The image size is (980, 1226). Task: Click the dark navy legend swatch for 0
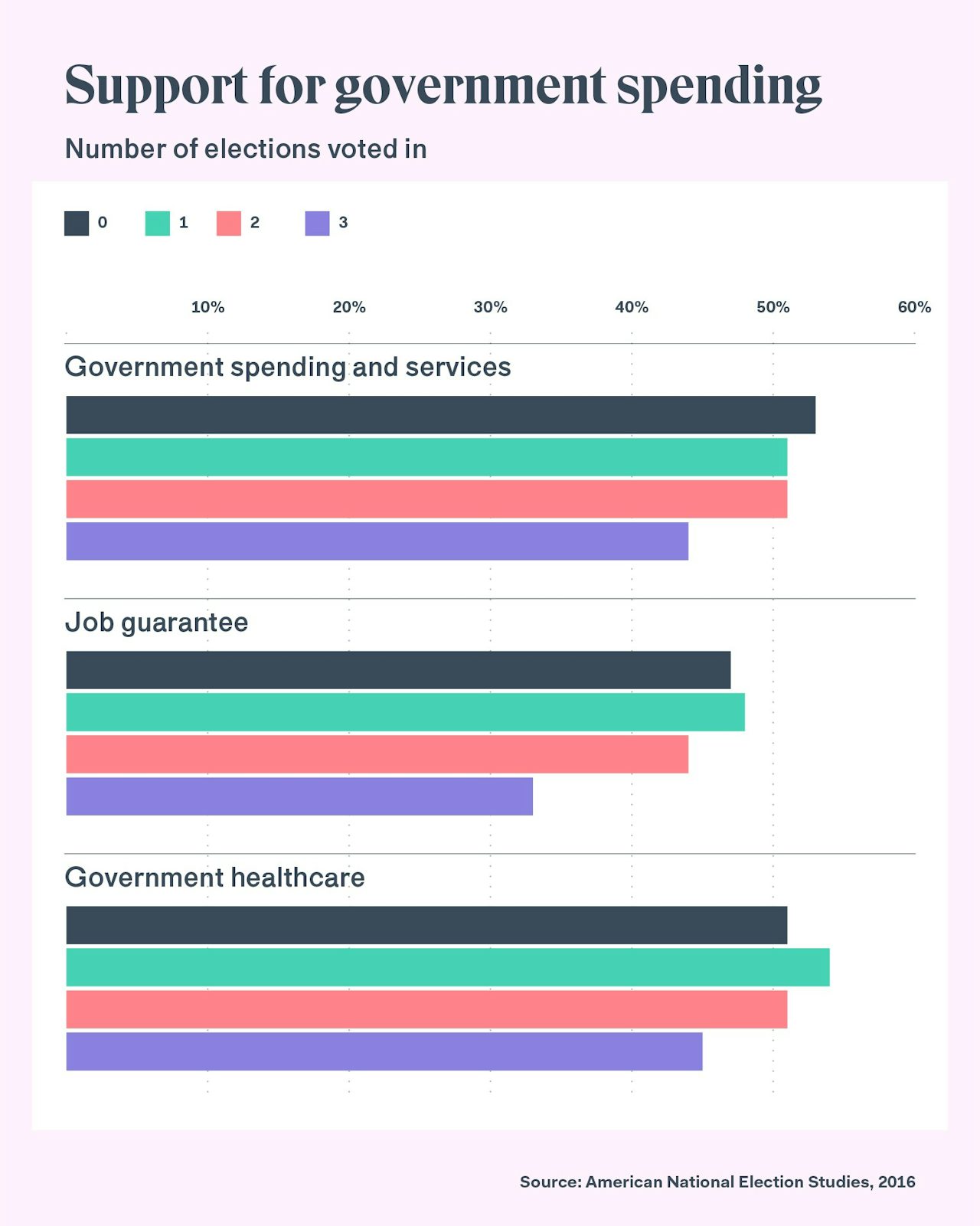tap(77, 224)
